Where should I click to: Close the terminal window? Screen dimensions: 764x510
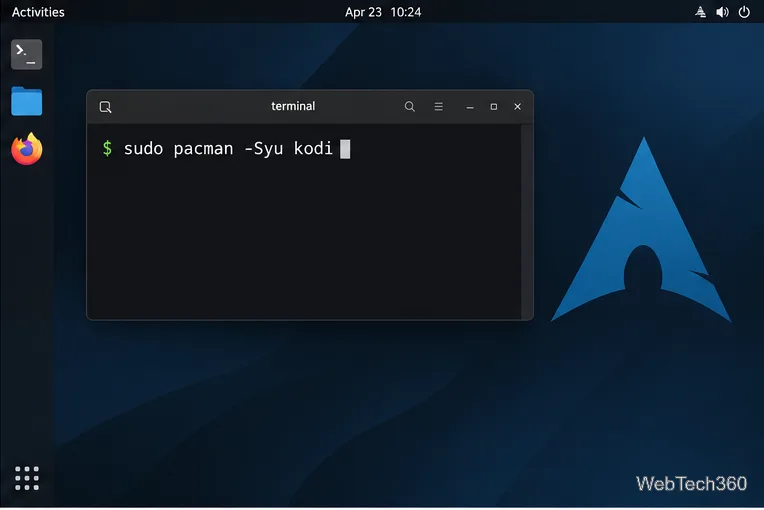click(x=517, y=106)
